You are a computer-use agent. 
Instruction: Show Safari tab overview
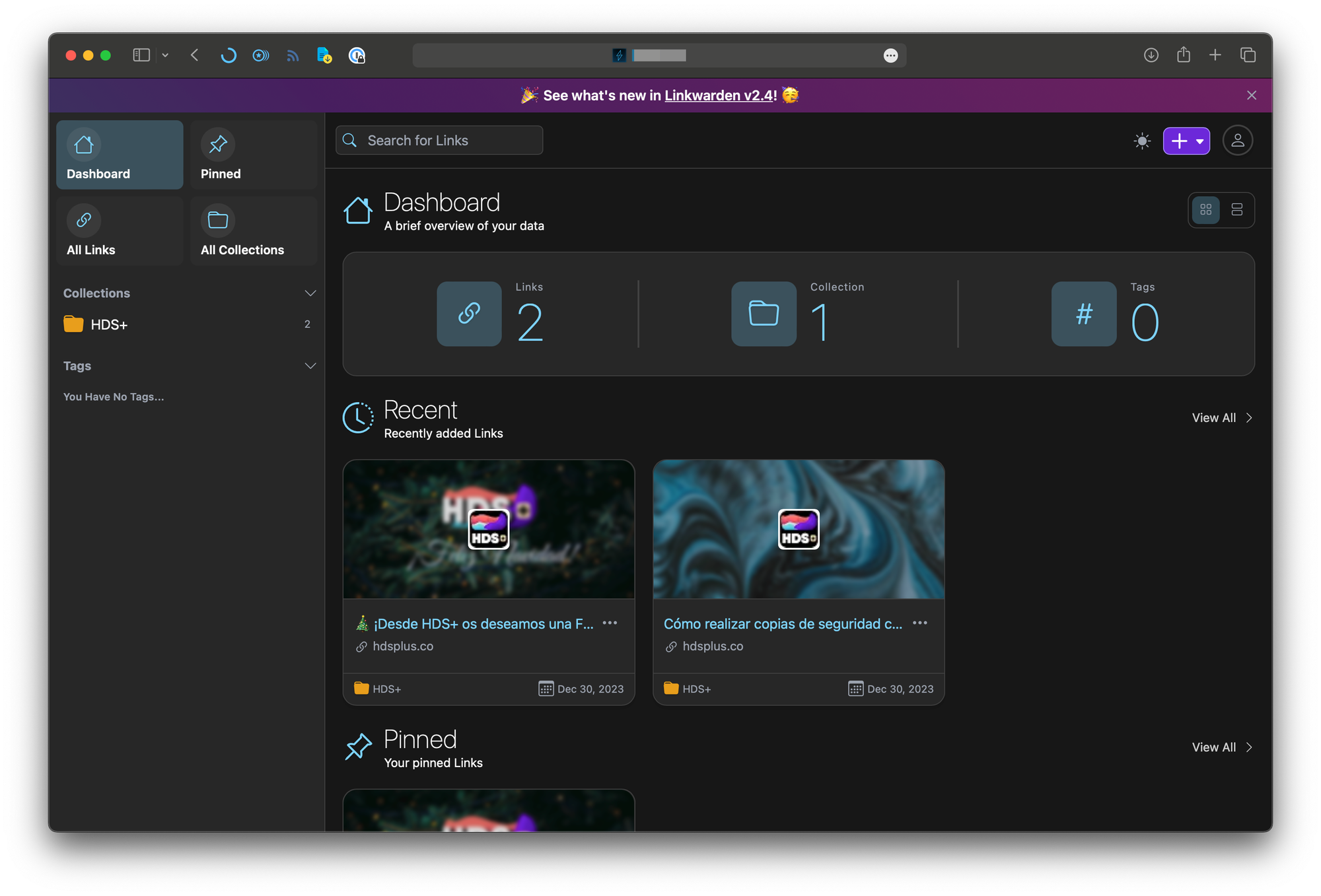1248,55
